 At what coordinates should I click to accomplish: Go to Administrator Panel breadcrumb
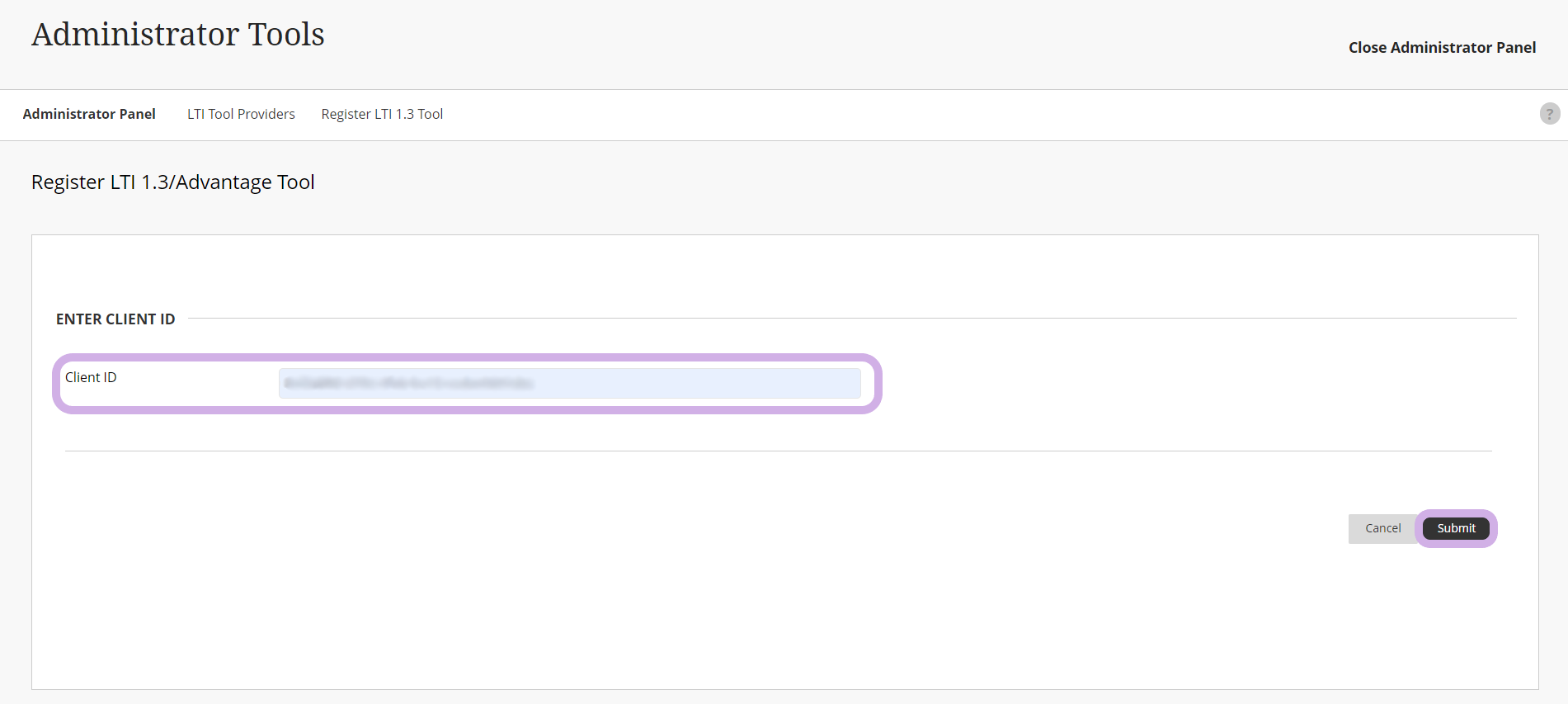[89, 114]
